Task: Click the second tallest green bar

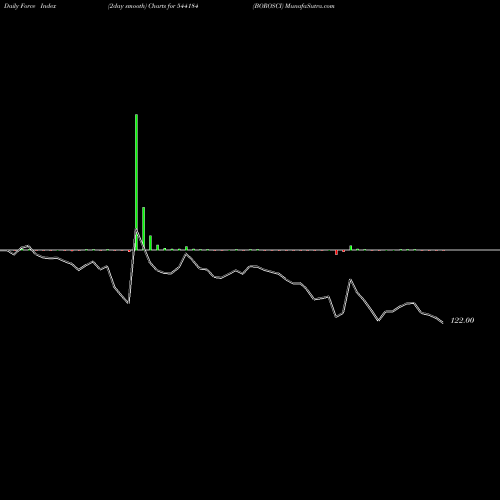Action: click(144, 229)
